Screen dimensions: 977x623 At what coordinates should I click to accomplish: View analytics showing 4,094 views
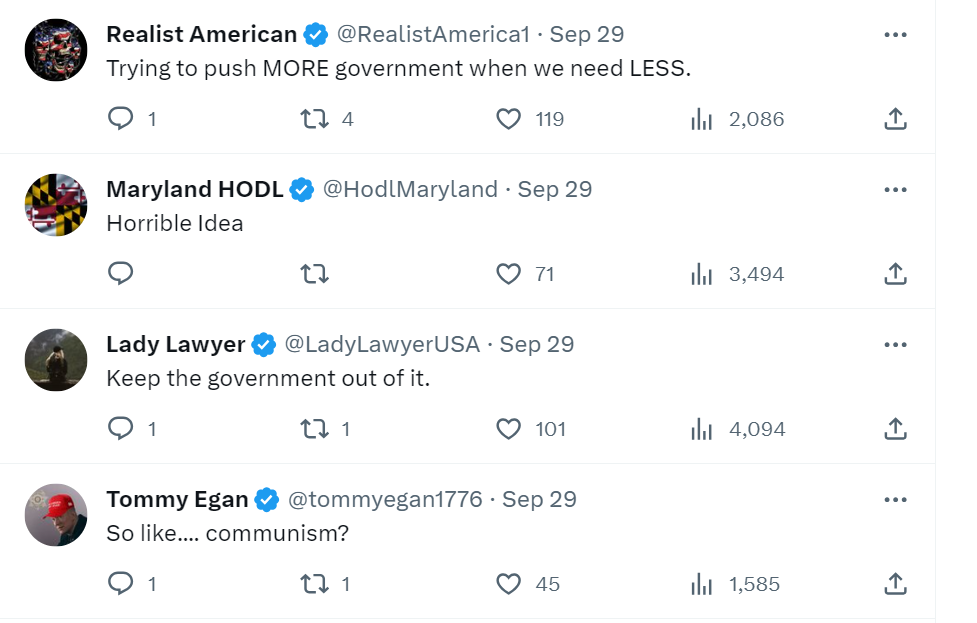738,429
